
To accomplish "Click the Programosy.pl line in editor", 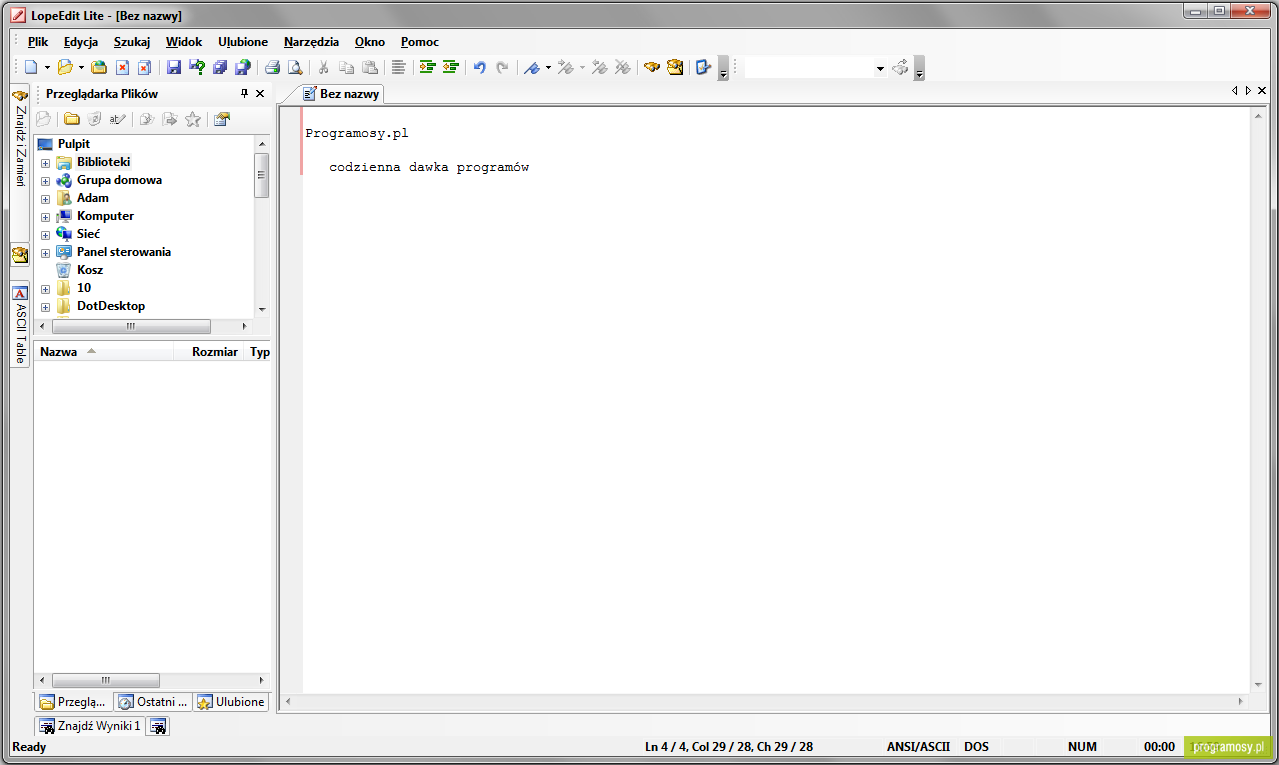I will pos(357,133).
